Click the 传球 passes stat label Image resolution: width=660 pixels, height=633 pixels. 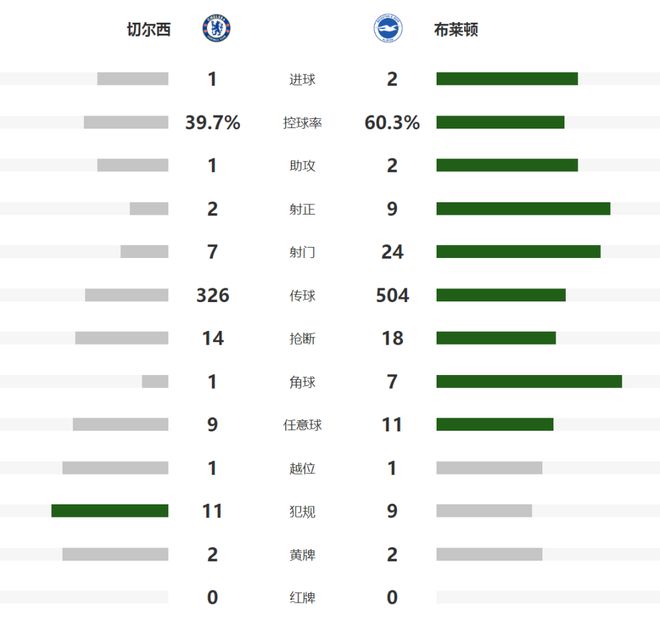click(301, 296)
